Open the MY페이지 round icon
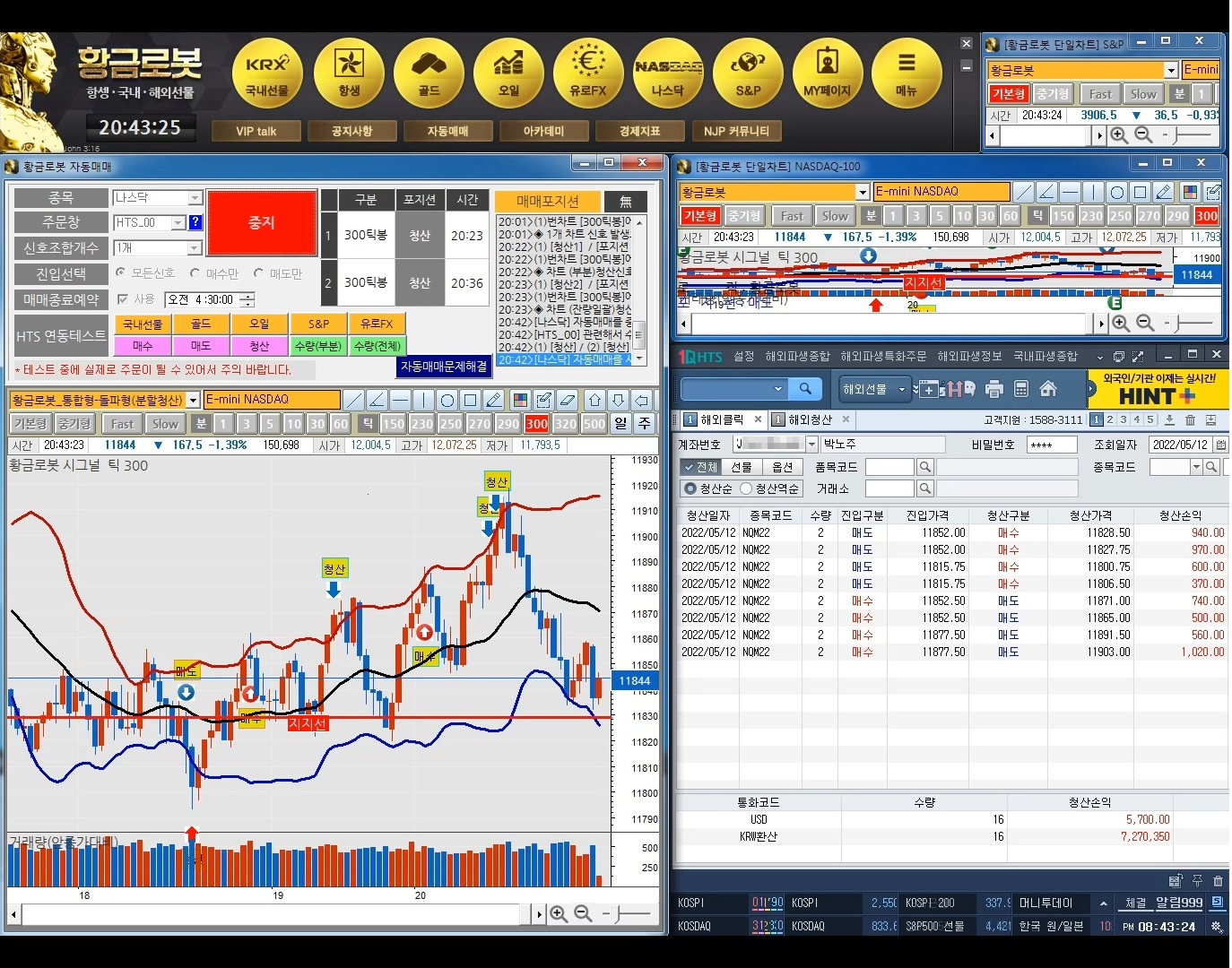 pos(828,74)
